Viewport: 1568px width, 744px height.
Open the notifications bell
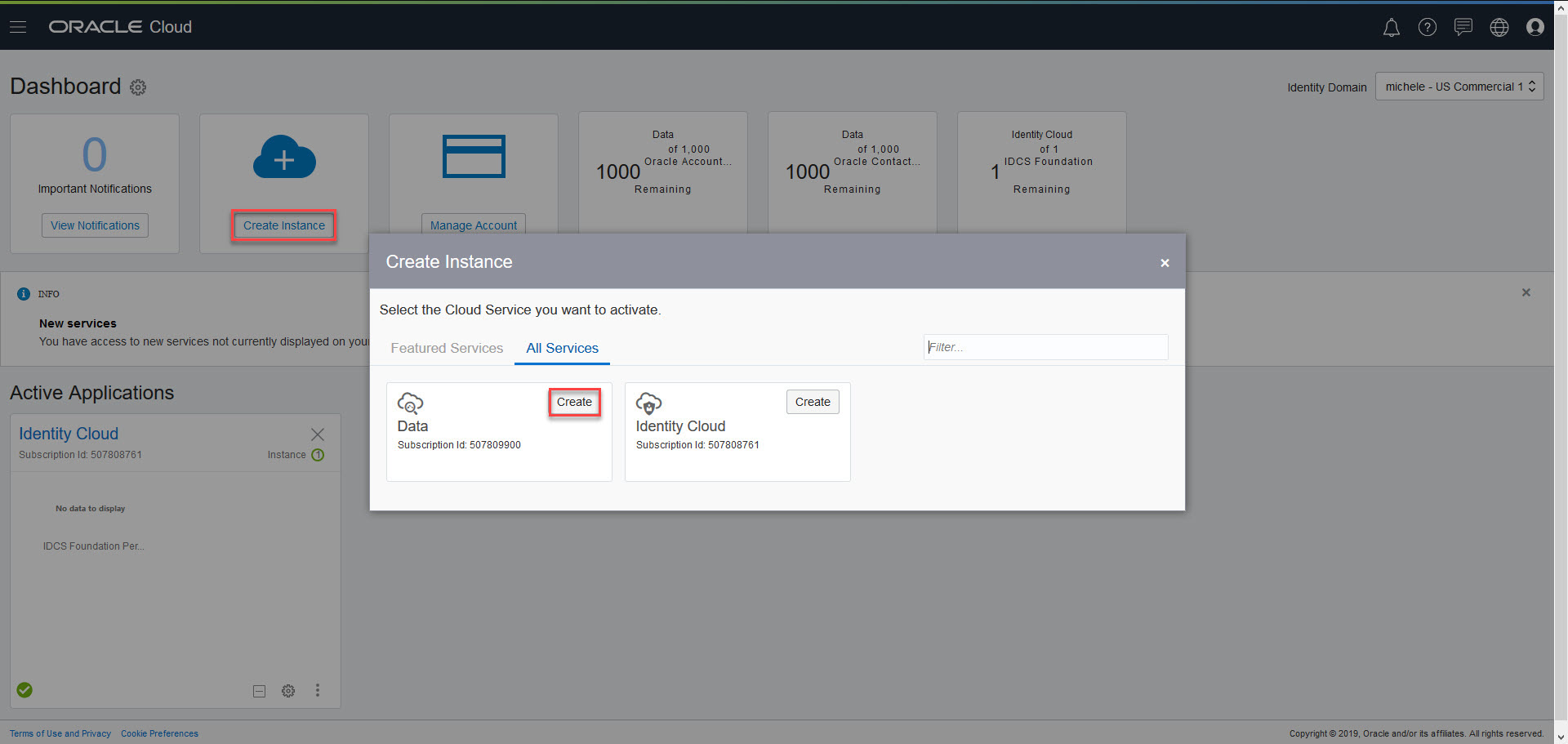[x=1391, y=28]
